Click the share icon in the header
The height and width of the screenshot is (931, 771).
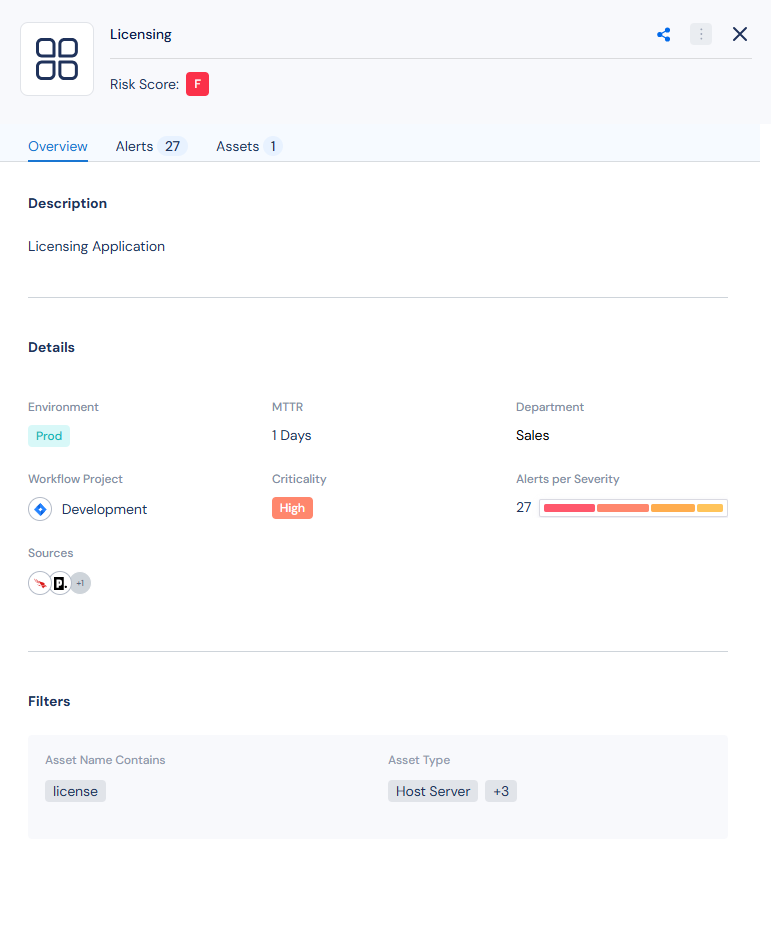click(x=664, y=34)
